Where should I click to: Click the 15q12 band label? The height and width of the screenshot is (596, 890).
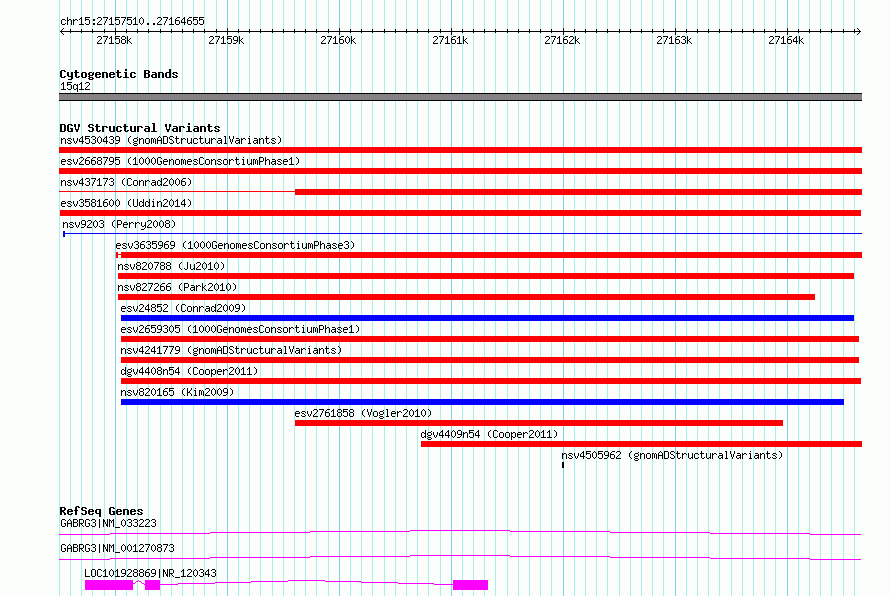tap(75, 86)
